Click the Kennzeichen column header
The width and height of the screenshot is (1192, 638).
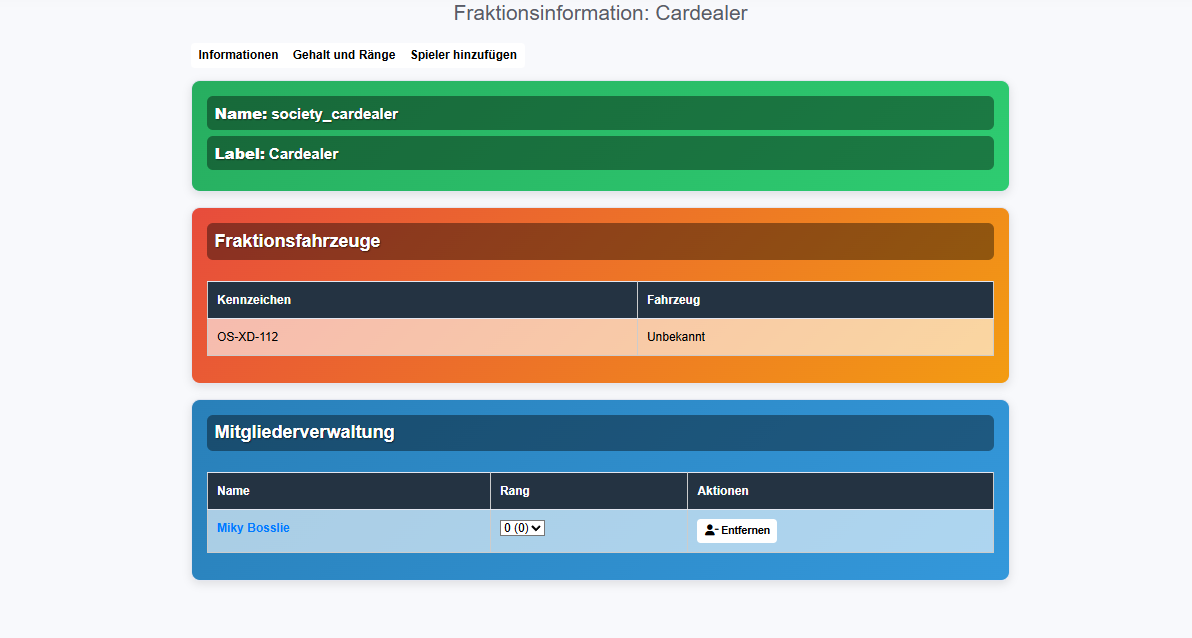pyautogui.click(x=254, y=300)
